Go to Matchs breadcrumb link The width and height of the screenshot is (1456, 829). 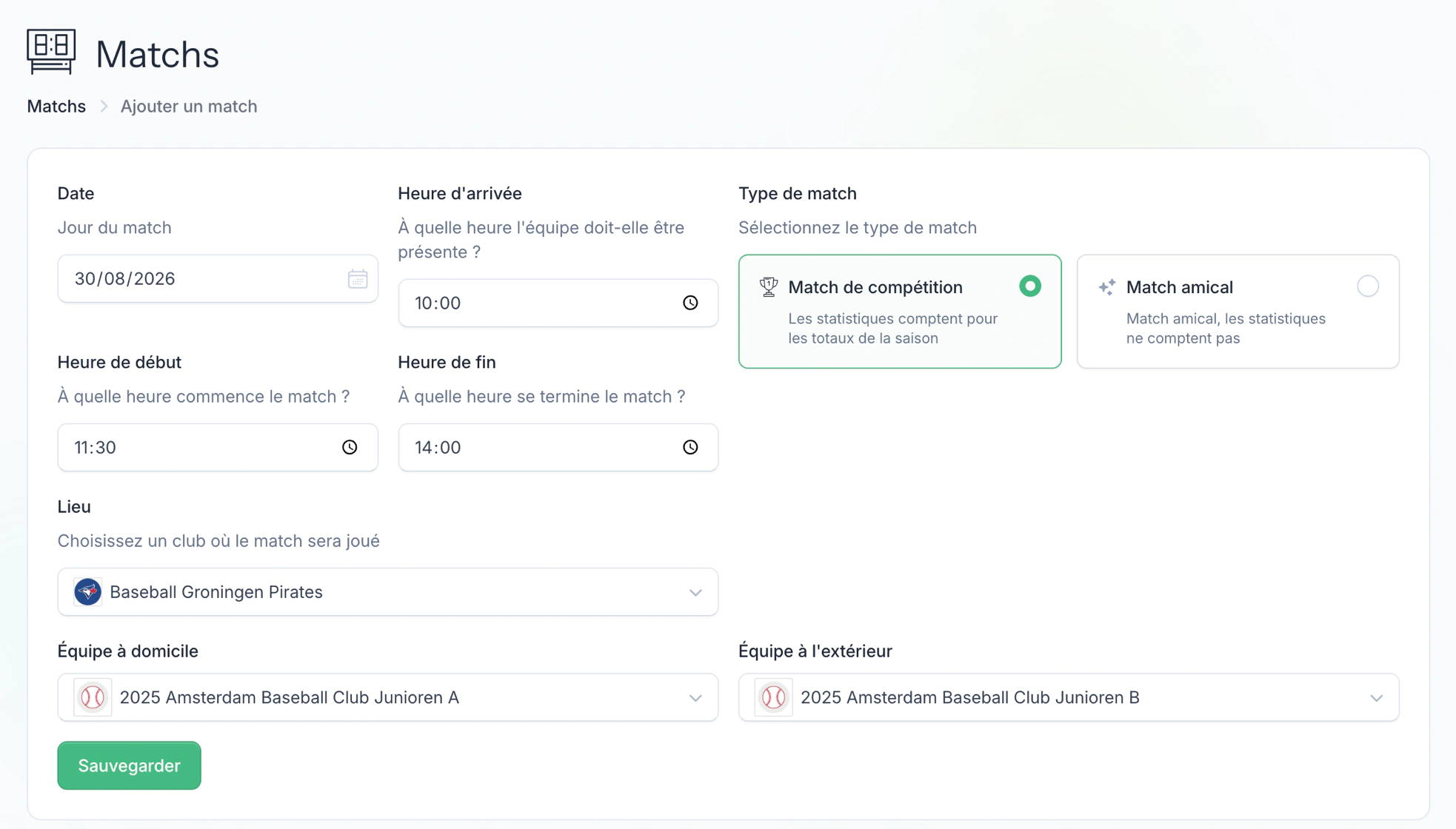56,107
